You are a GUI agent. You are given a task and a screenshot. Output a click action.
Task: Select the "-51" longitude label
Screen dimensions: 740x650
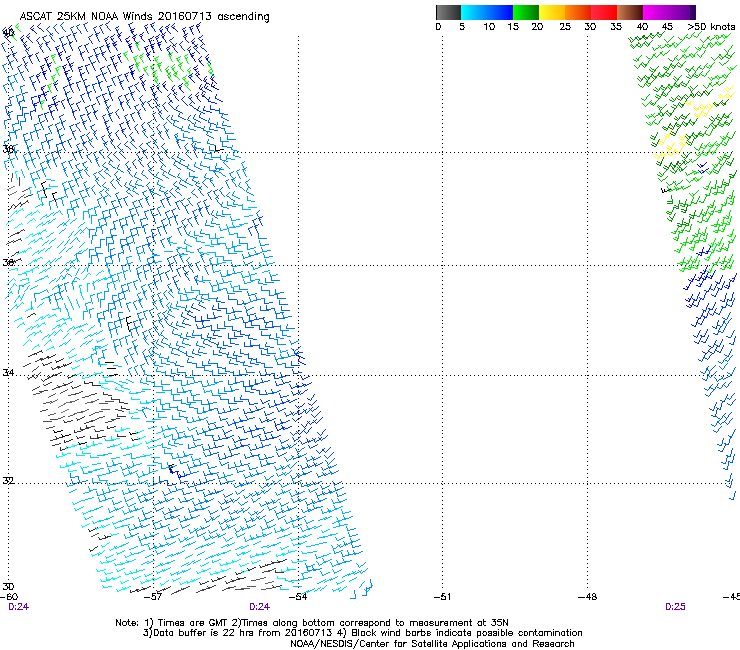[x=442, y=597]
